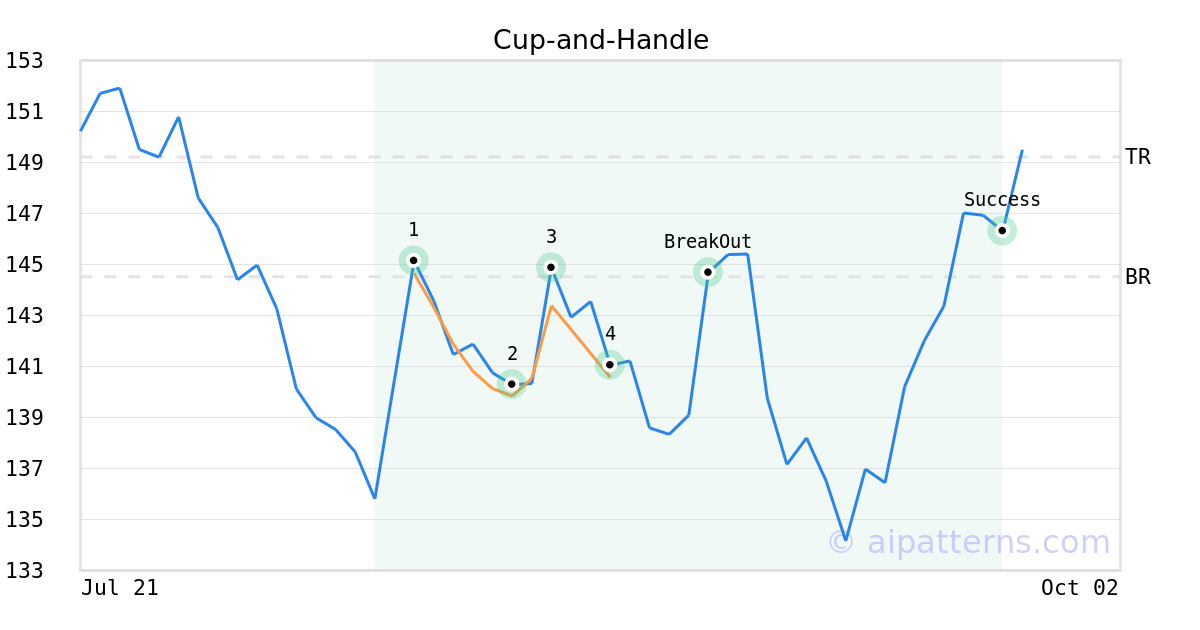The image size is (1200, 630).
Task: Click the BreakOut point marker
Action: 708,272
